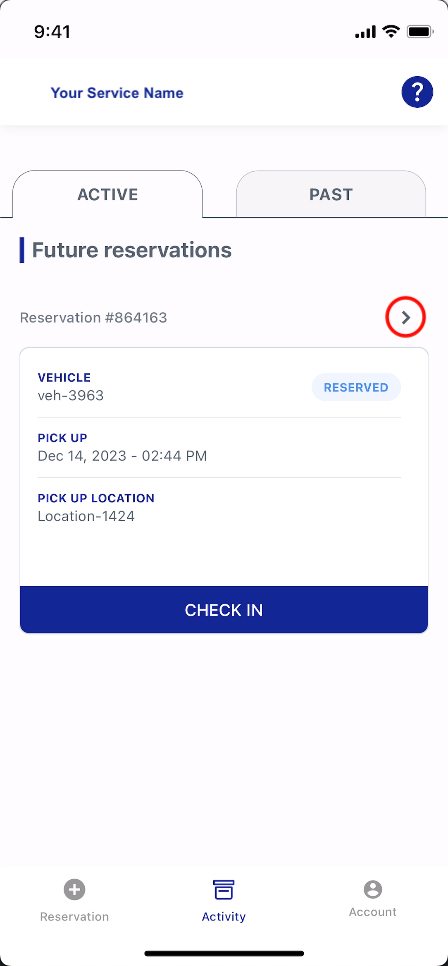448x966 pixels.
Task: Open the help question mark icon
Action: (x=417, y=92)
